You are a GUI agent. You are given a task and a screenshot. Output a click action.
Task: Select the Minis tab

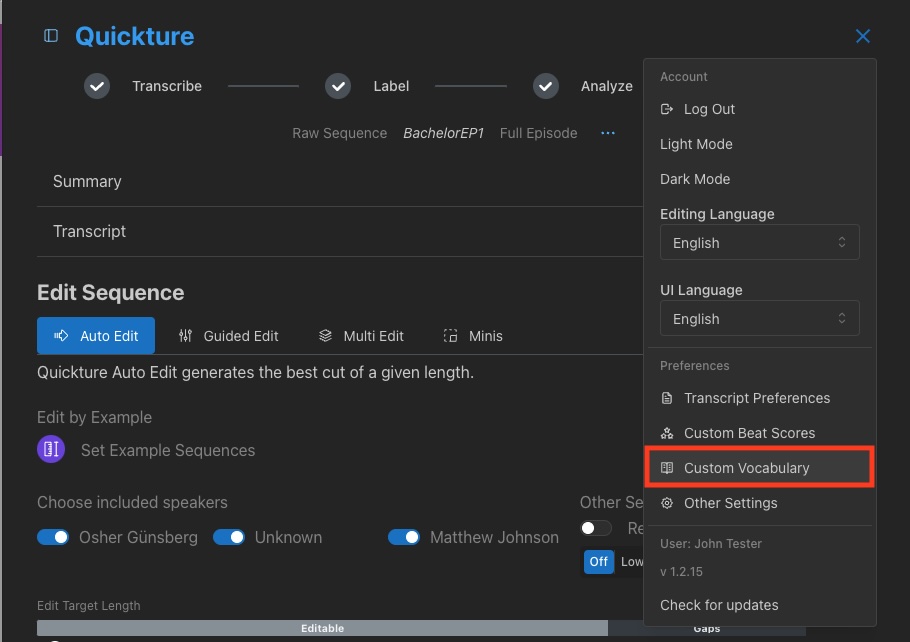point(473,336)
